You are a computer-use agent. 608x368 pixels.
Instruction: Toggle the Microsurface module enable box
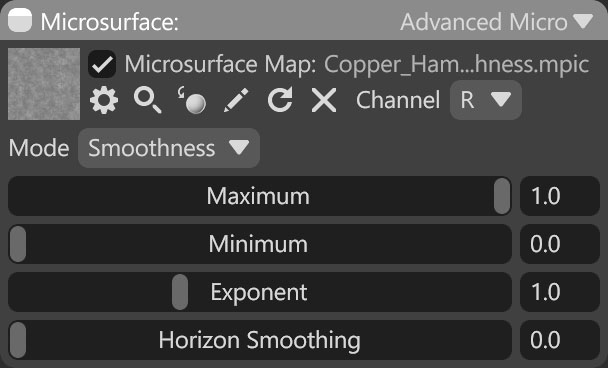[20, 20]
